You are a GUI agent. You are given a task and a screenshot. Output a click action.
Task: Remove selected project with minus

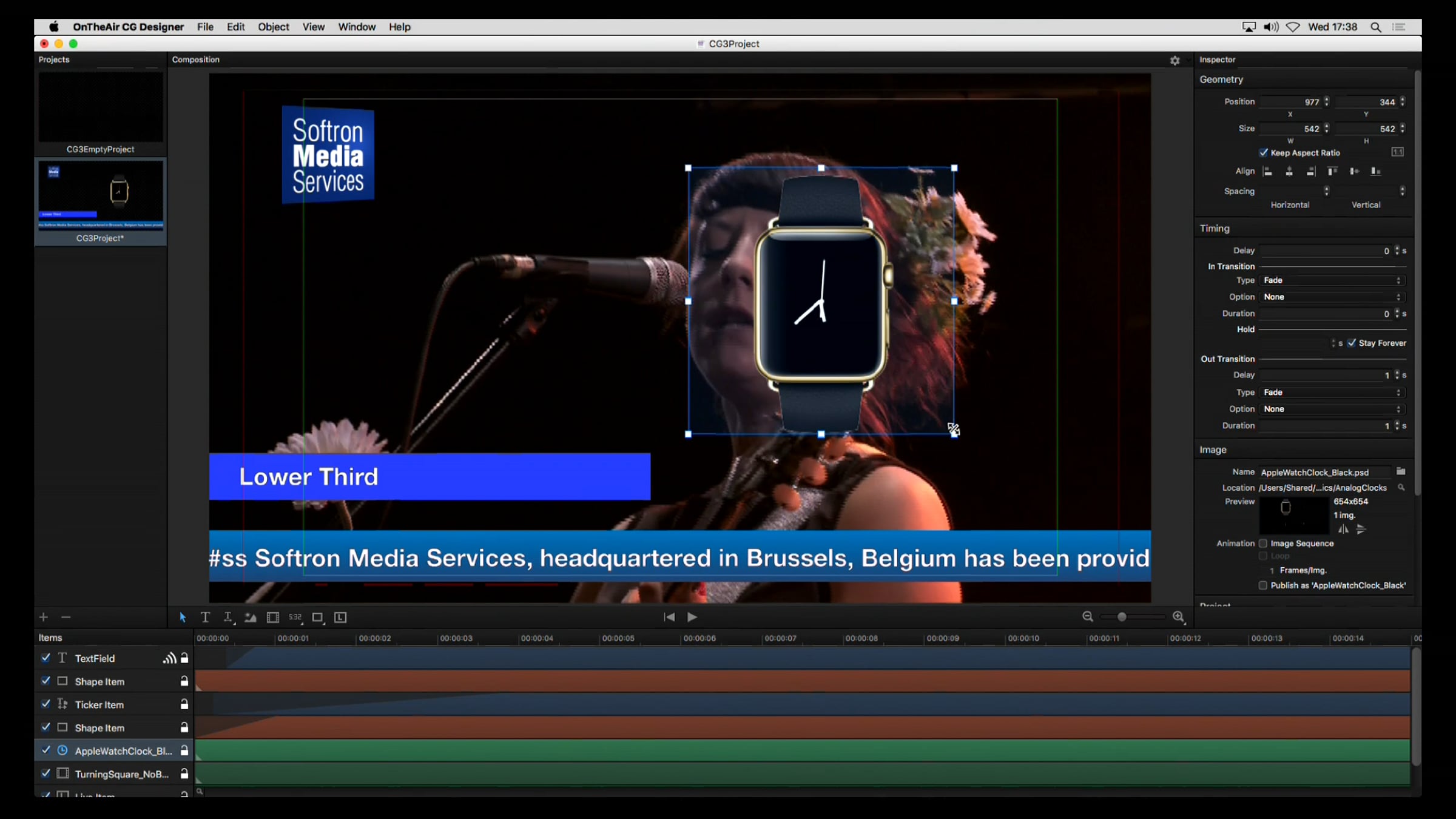(x=66, y=617)
